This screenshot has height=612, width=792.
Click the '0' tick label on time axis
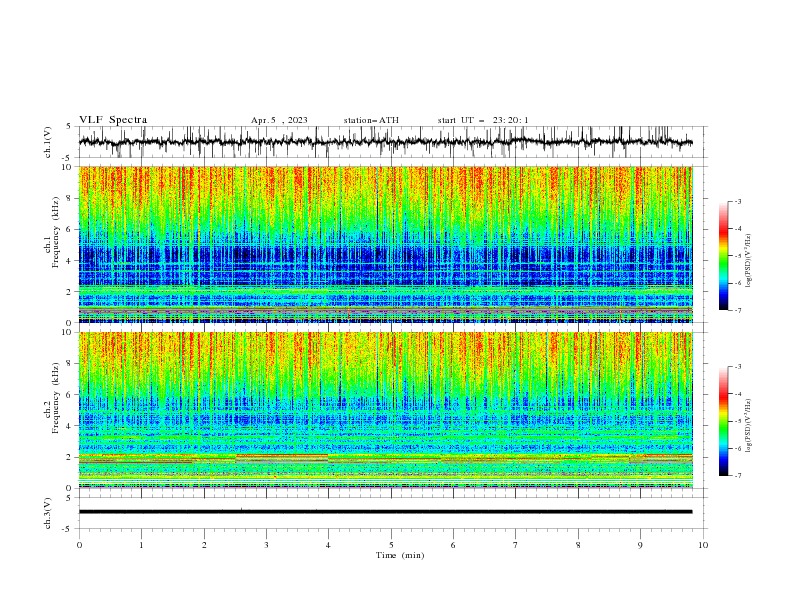(x=79, y=545)
